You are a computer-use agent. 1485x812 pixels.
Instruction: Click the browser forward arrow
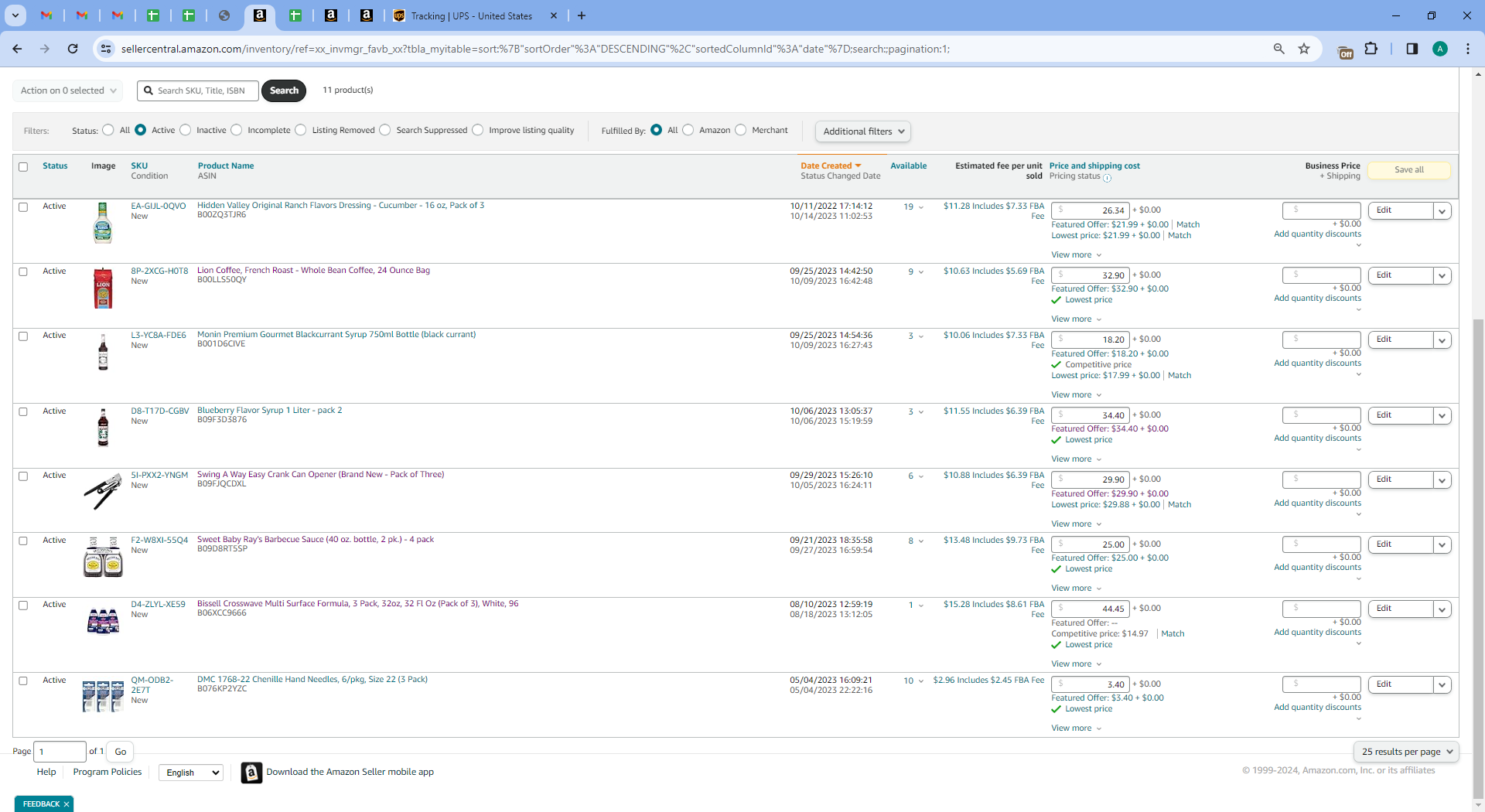45,49
